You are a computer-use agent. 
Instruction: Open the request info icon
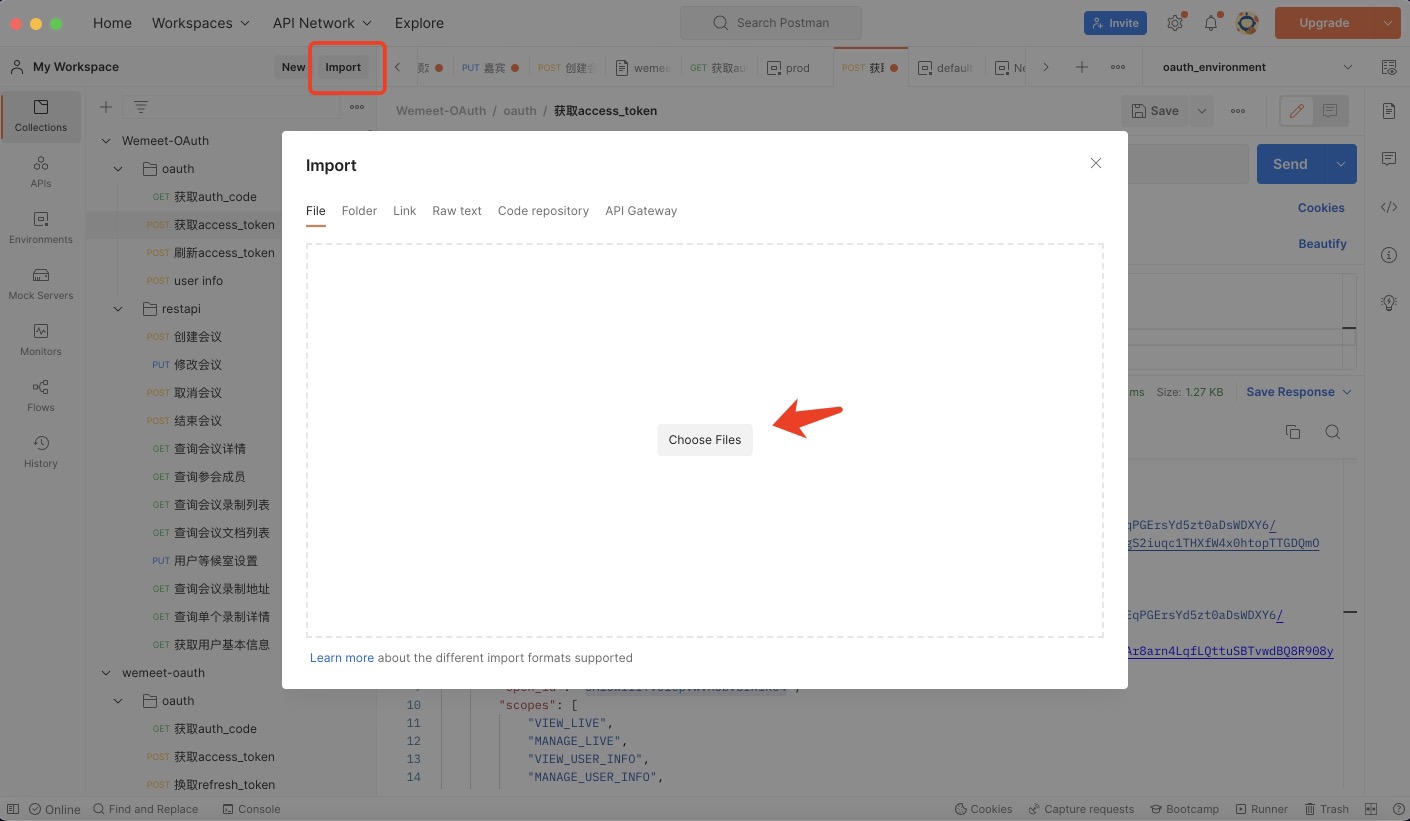click(1389, 255)
